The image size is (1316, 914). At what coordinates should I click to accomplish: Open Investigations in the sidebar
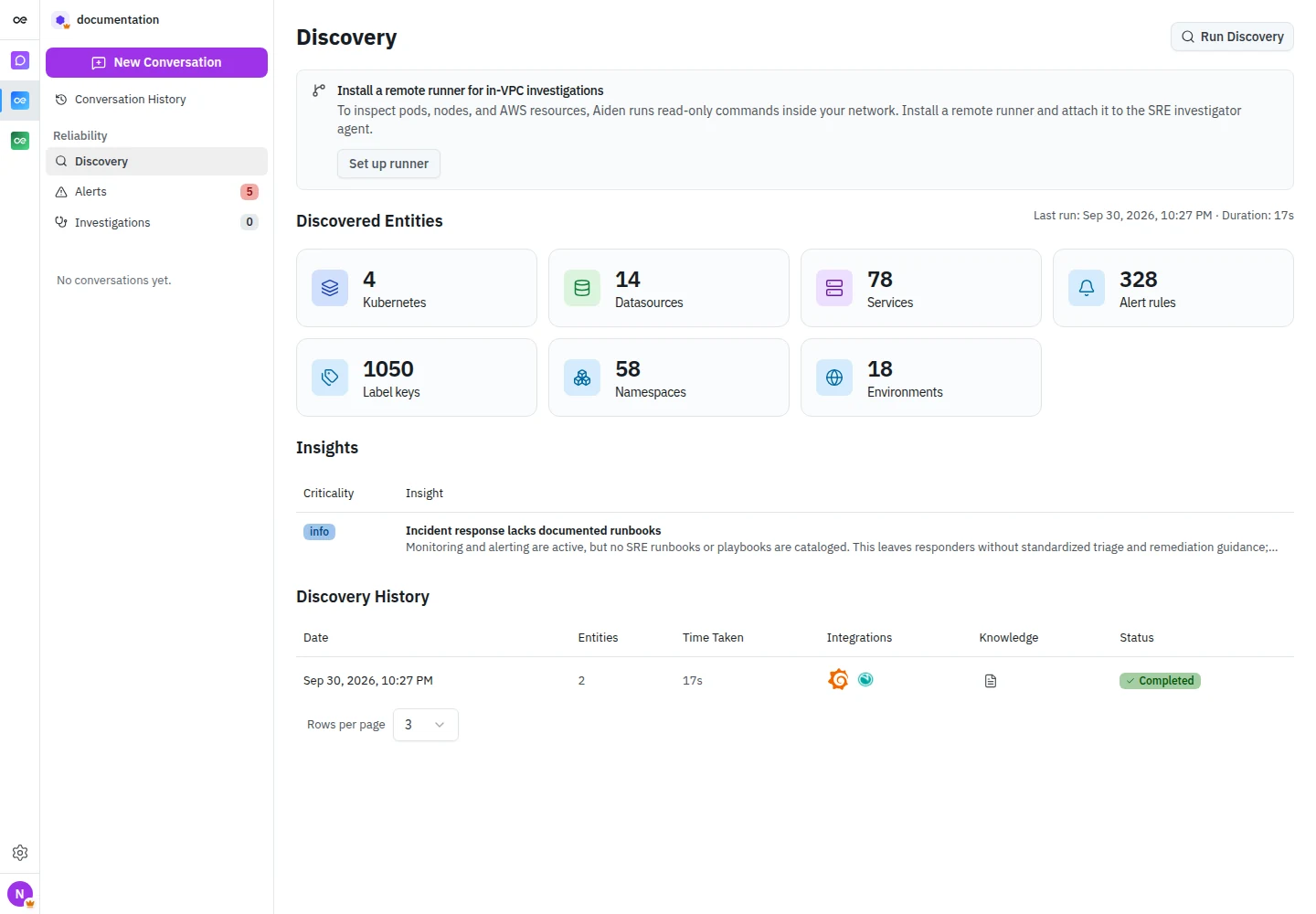coord(156,222)
